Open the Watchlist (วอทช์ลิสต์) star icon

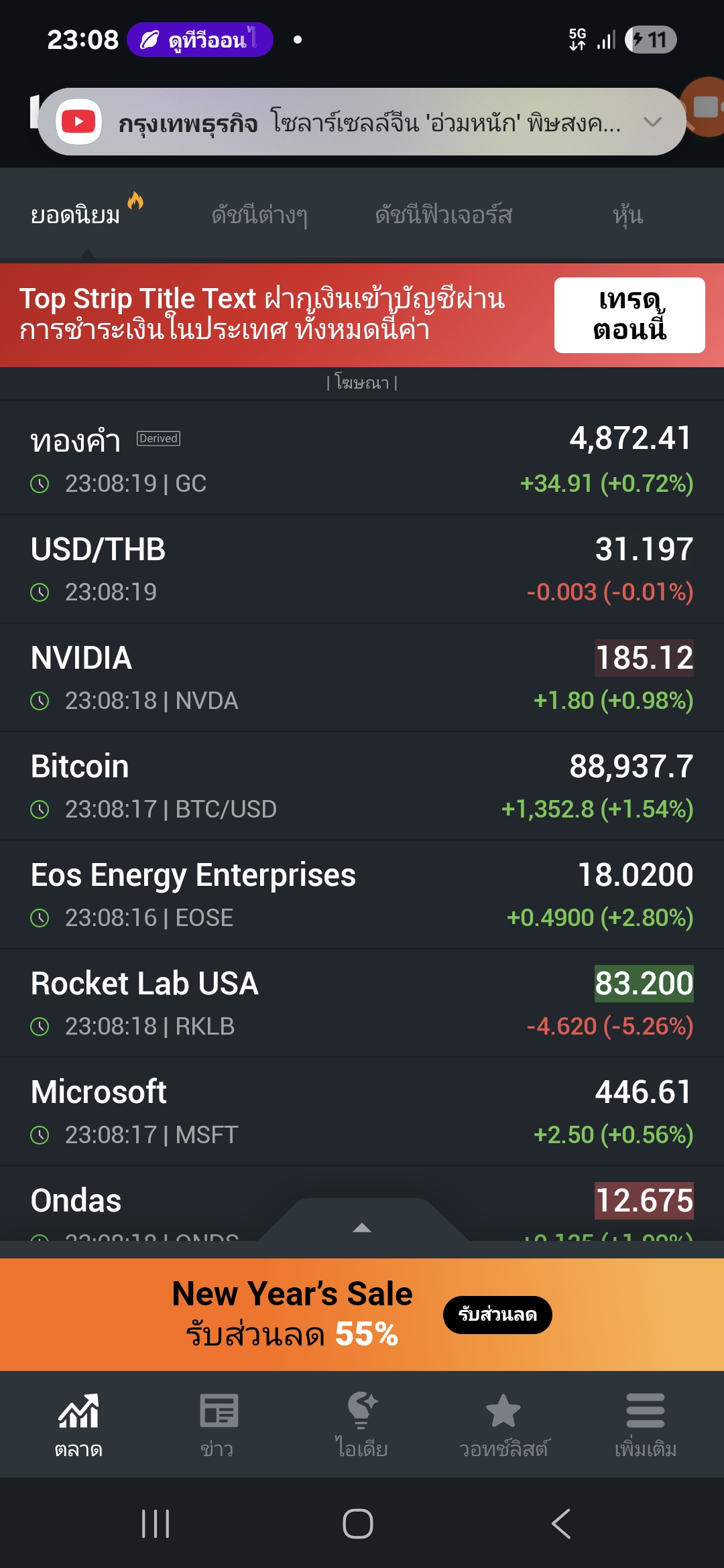pos(503,1411)
